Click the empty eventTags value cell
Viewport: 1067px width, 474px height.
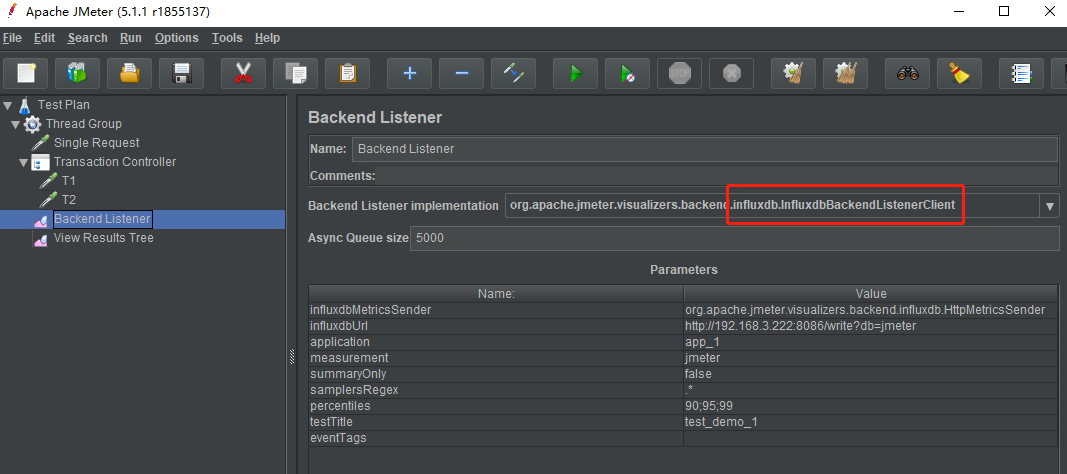tap(871, 438)
